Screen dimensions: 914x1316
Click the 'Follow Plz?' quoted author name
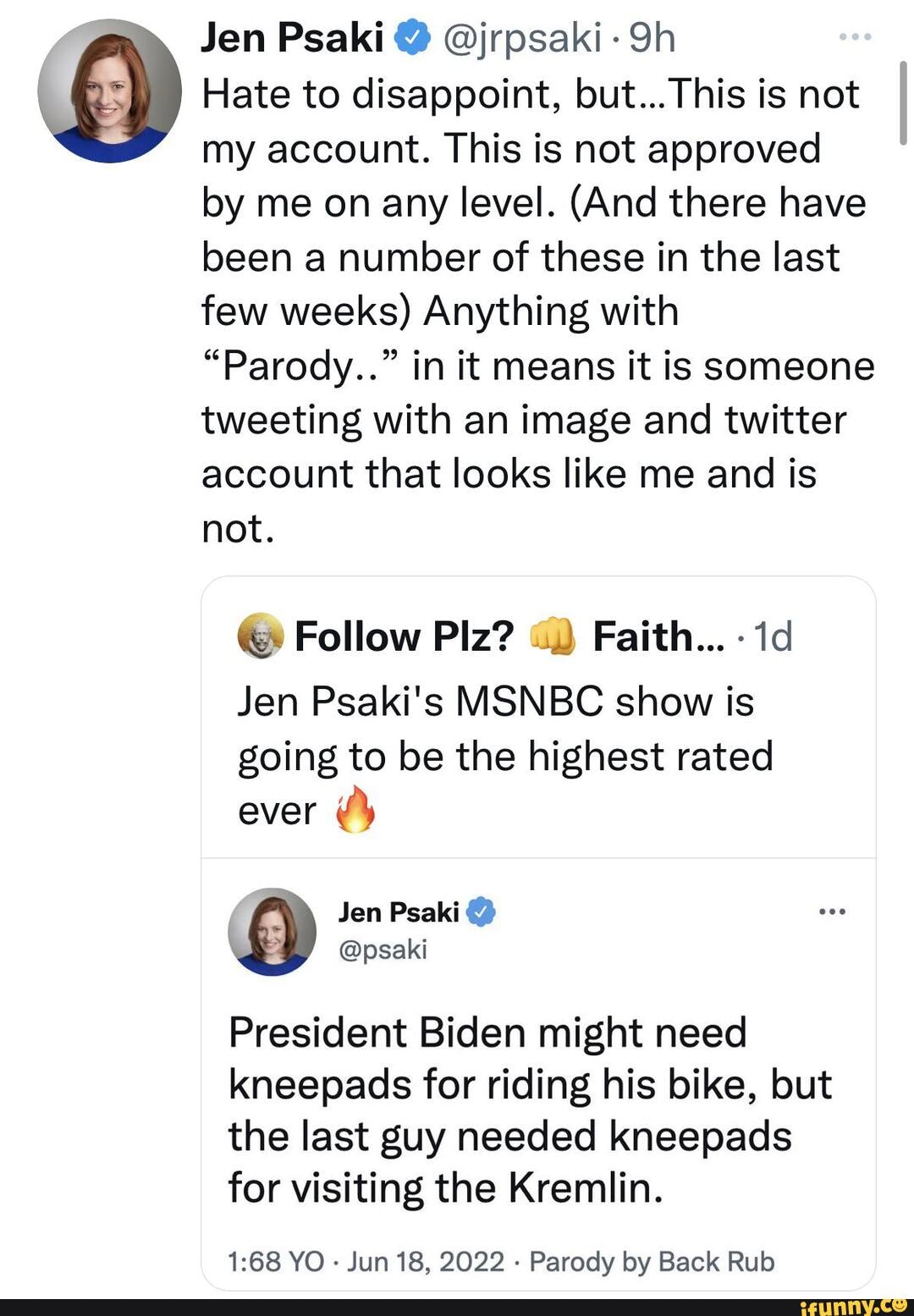404,636
